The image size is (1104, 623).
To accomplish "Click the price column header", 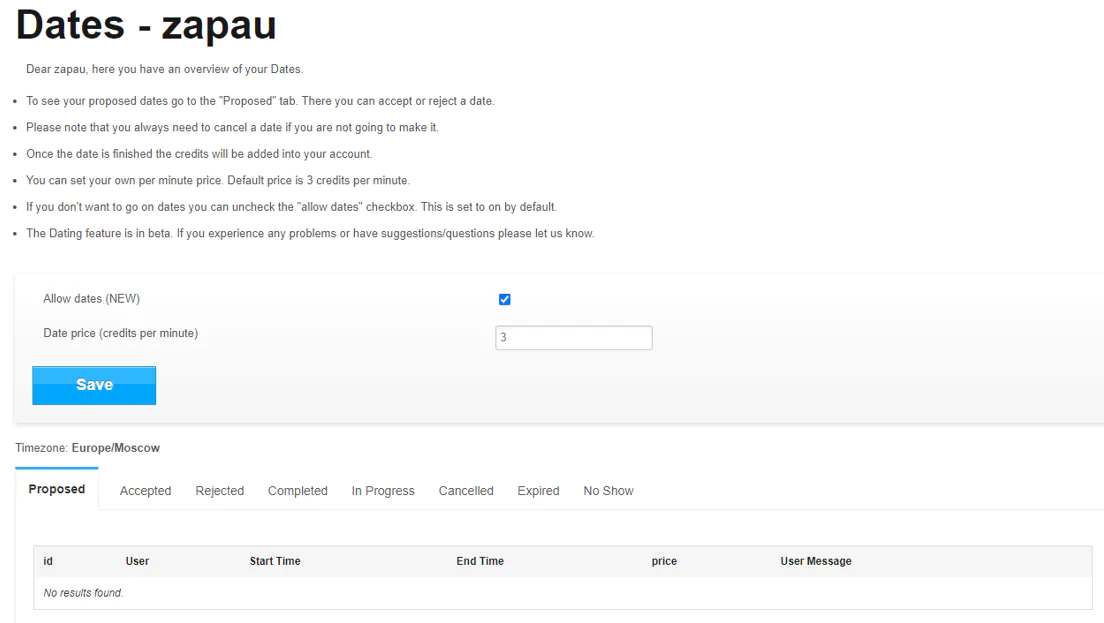I will [664, 561].
